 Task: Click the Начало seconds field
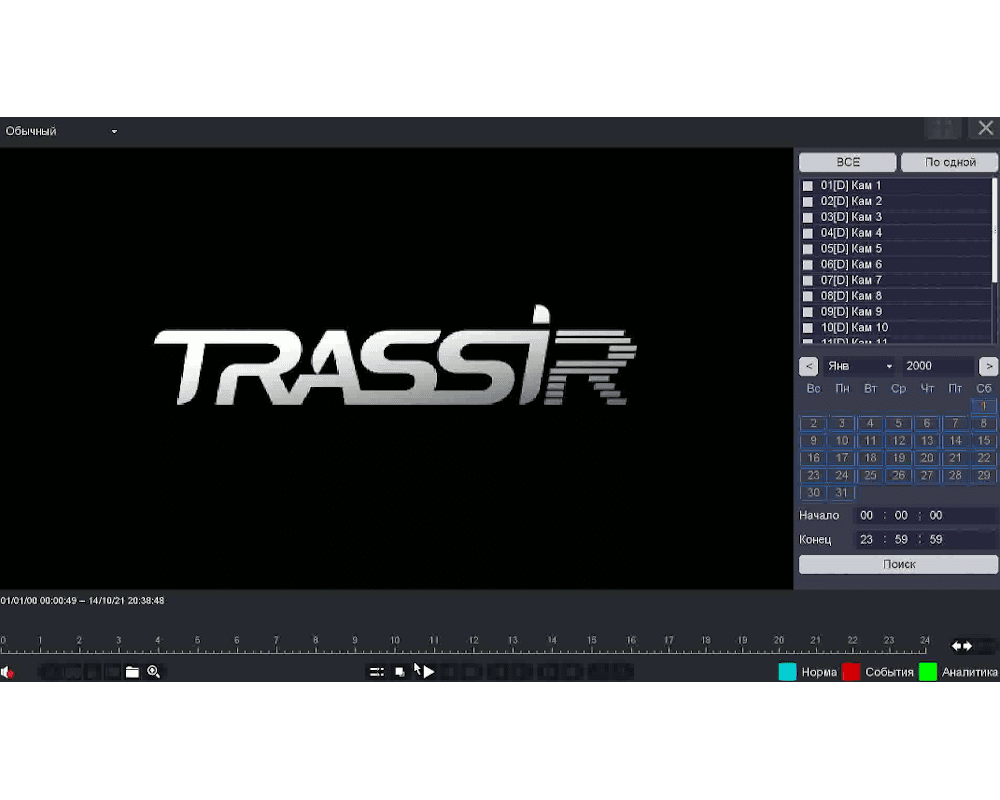[x=936, y=515]
